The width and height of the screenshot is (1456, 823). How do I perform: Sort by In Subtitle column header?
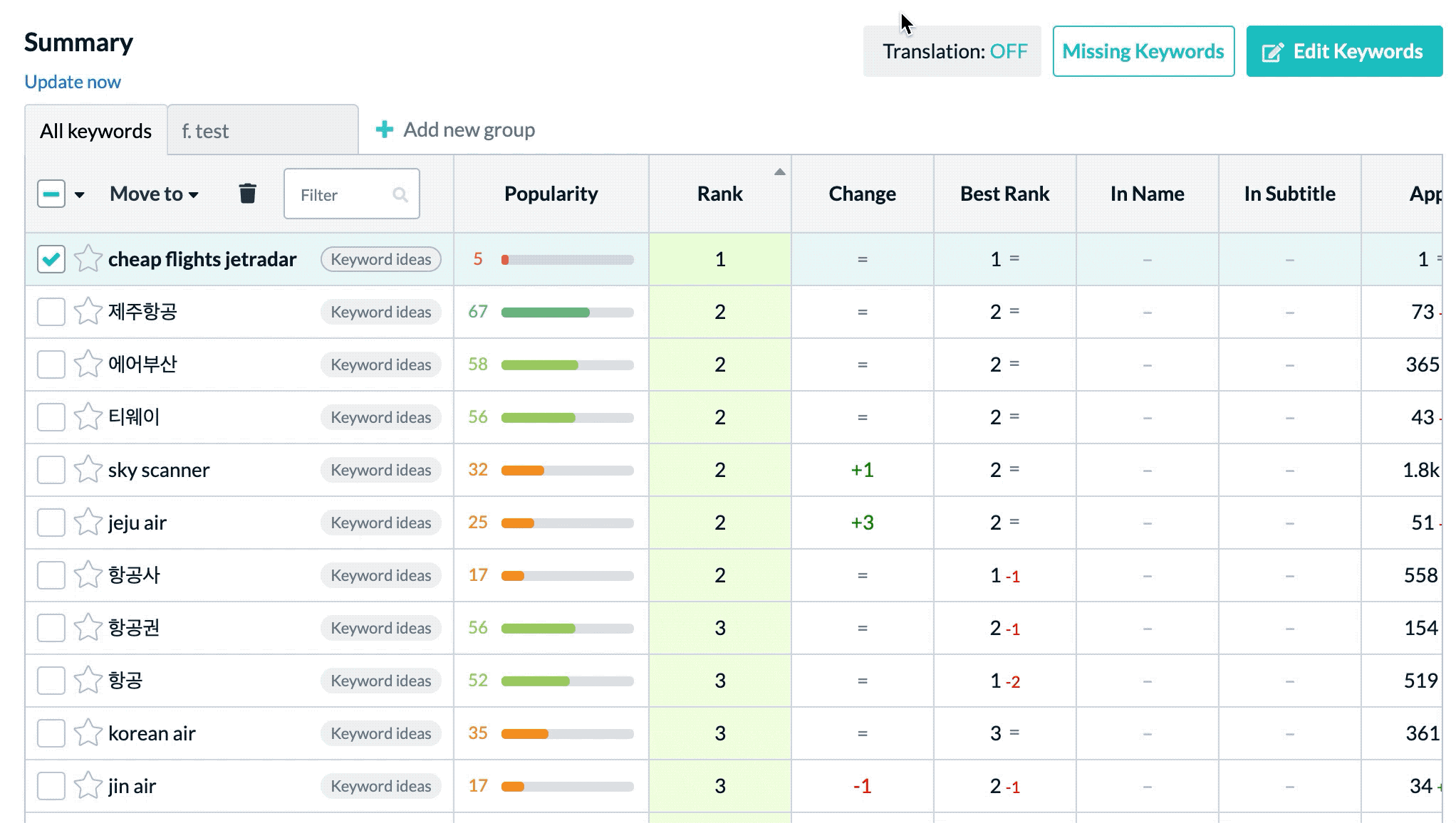pyautogui.click(x=1289, y=194)
